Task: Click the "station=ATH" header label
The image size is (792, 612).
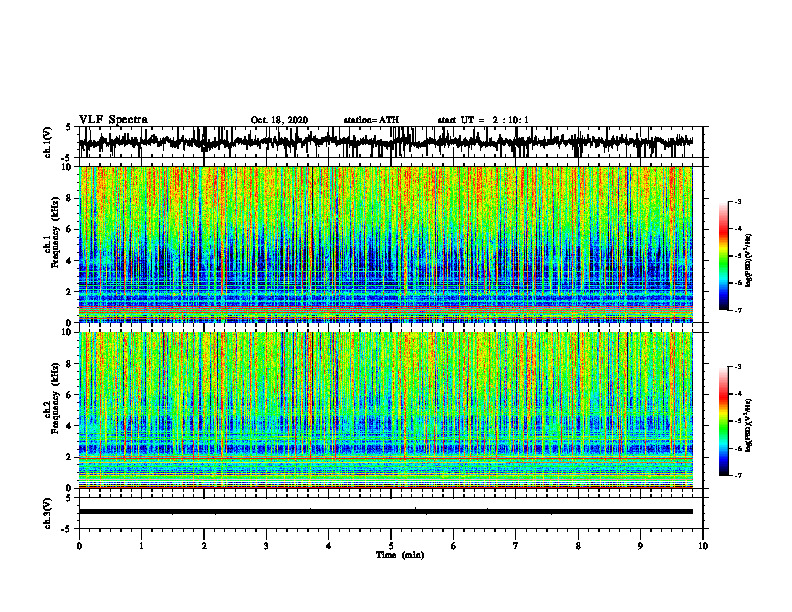Action: pyautogui.click(x=371, y=120)
